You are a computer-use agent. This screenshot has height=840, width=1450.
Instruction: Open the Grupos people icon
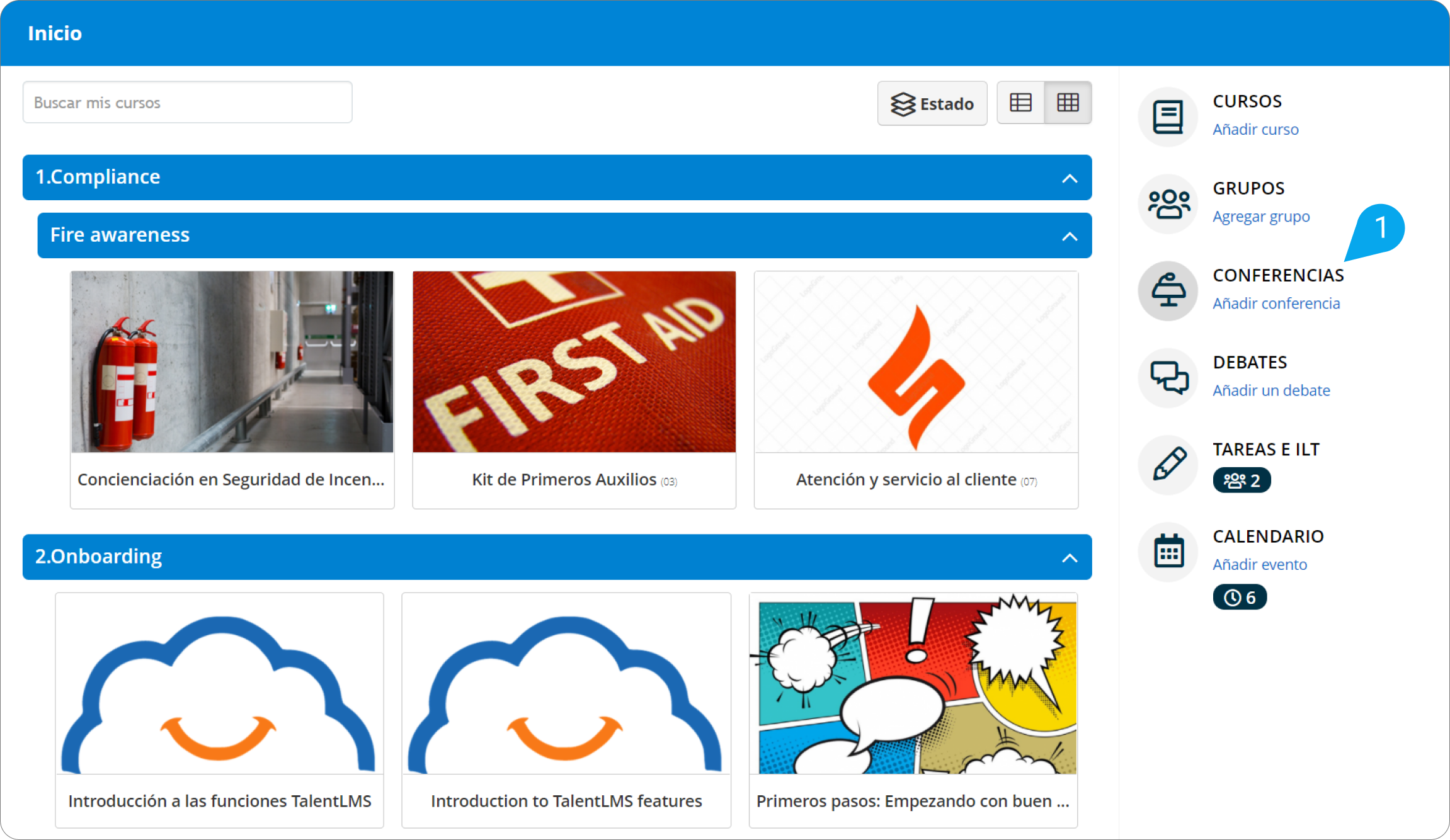[1168, 204]
